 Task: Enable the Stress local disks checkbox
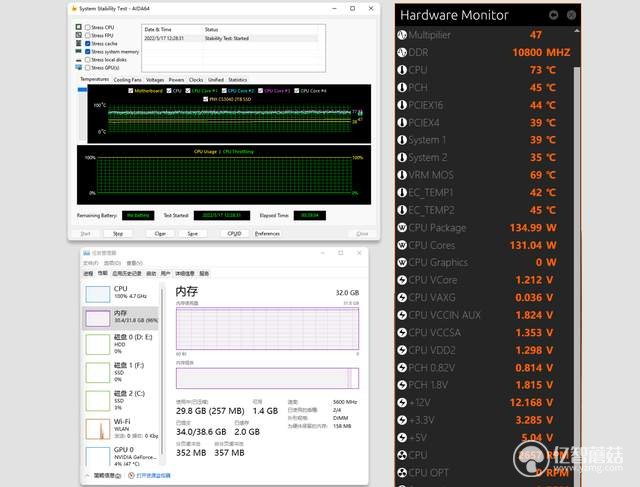pyautogui.click(x=87, y=60)
